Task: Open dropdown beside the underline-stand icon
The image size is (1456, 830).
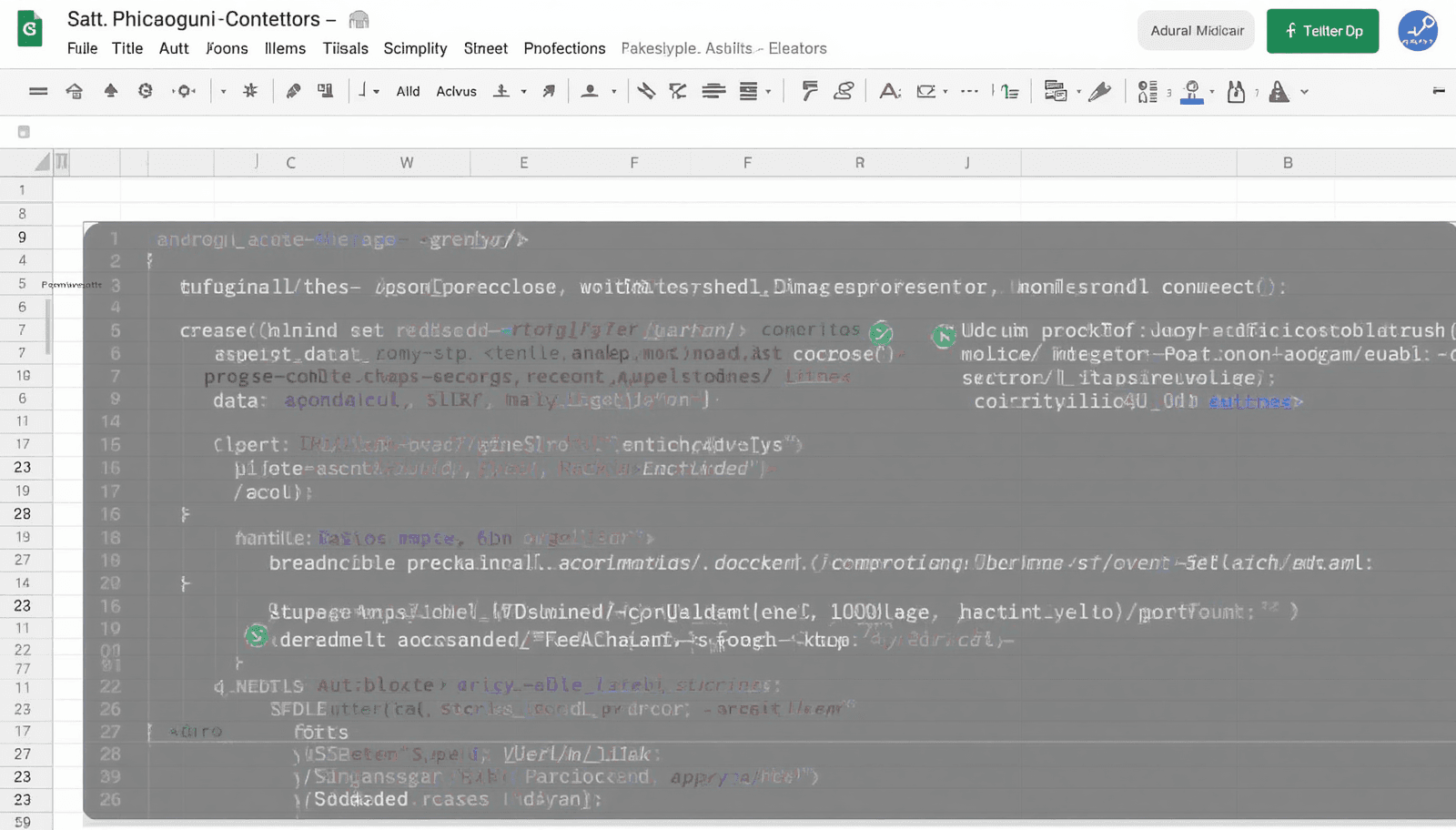Action: 523,92
